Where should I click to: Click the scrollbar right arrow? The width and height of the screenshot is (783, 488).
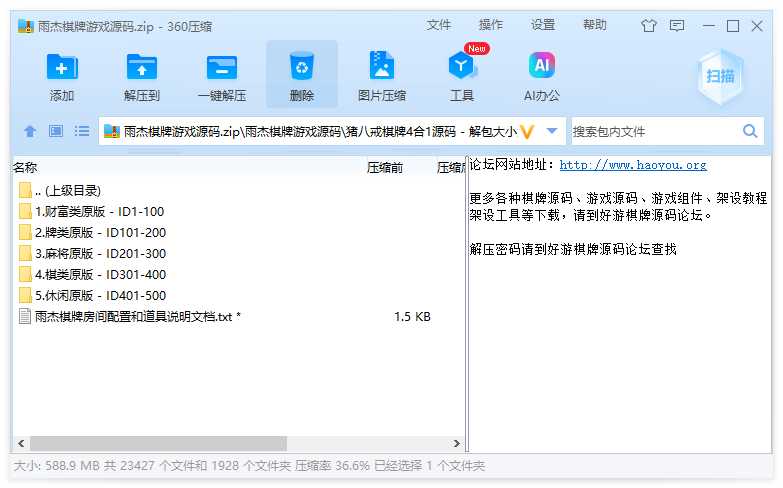pyautogui.click(x=456, y=443)
